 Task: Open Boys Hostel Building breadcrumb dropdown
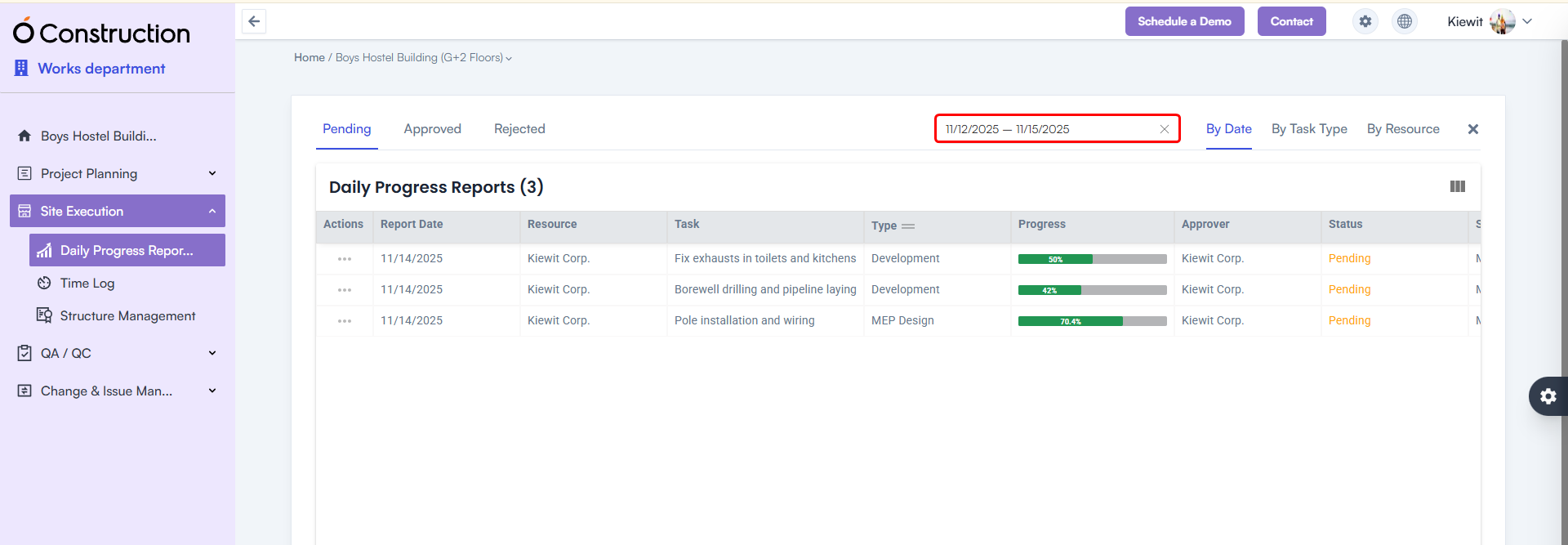coord(424,57)
